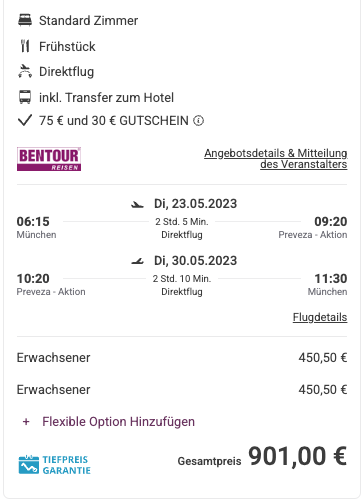Click the Gesamtpreis 901,00 € amount

click(298, 456)
